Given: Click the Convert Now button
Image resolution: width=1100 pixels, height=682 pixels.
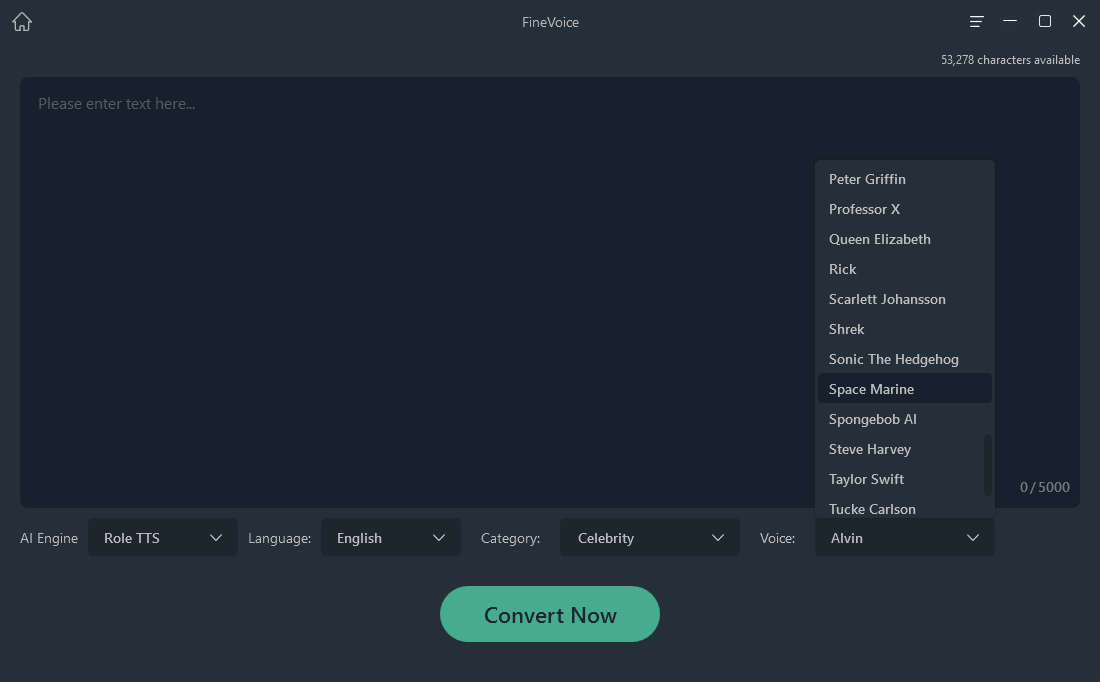Looking at the screenshot, I should click(x=550, y=614).
